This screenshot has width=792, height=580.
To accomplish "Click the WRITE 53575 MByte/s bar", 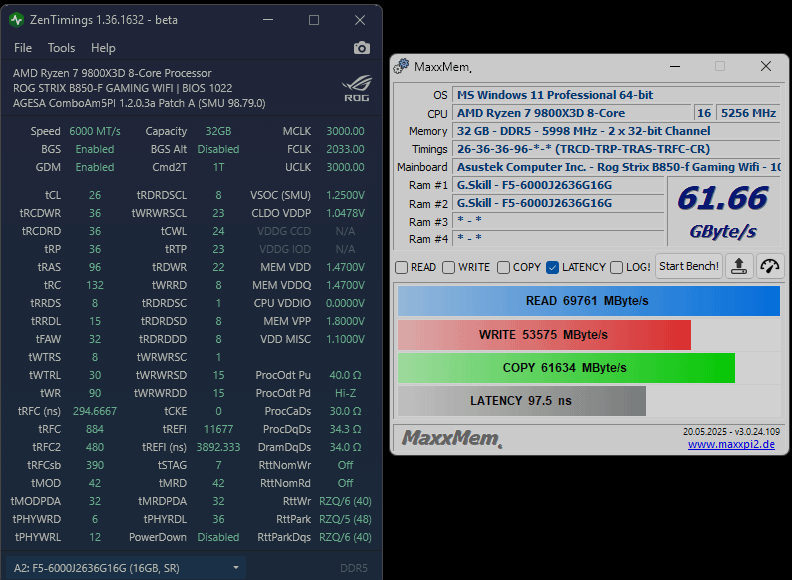I will tap(544, 335).
